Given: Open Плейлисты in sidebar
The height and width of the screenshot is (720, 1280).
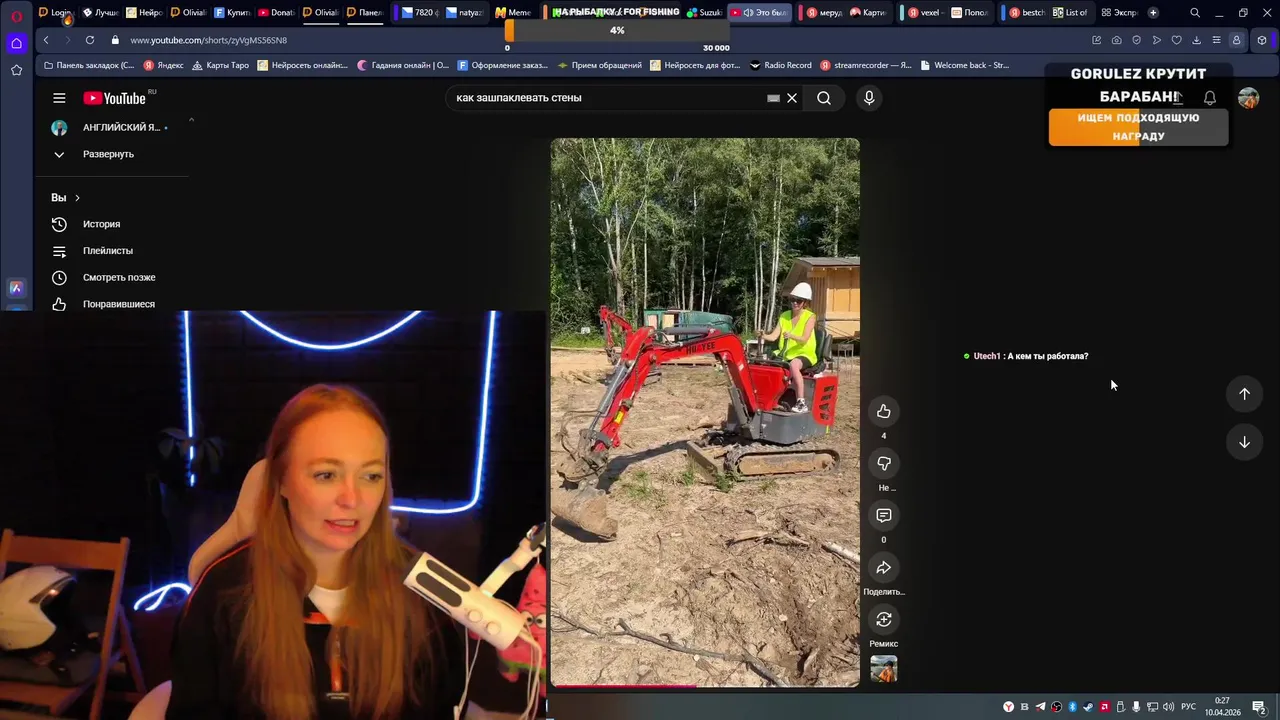Looking at the screenshot, I should (107, 251).
